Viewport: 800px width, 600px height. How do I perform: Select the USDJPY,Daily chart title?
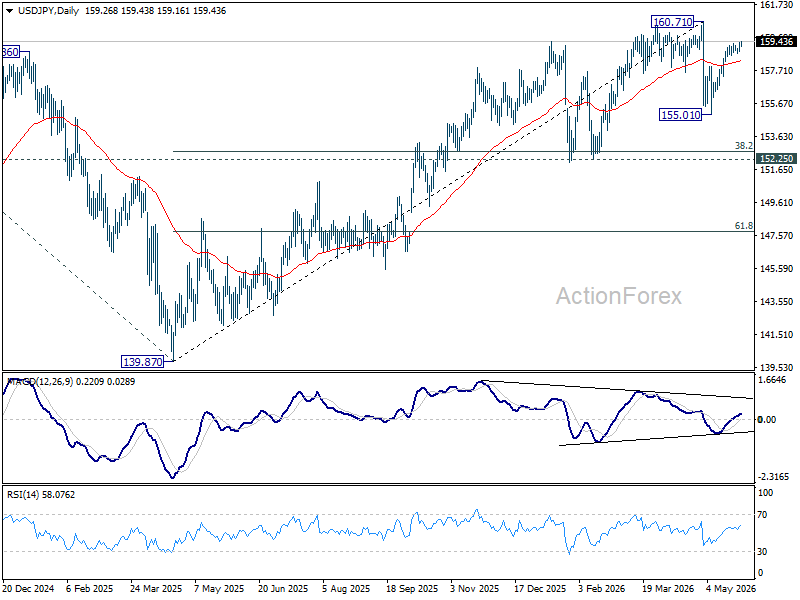48,11
